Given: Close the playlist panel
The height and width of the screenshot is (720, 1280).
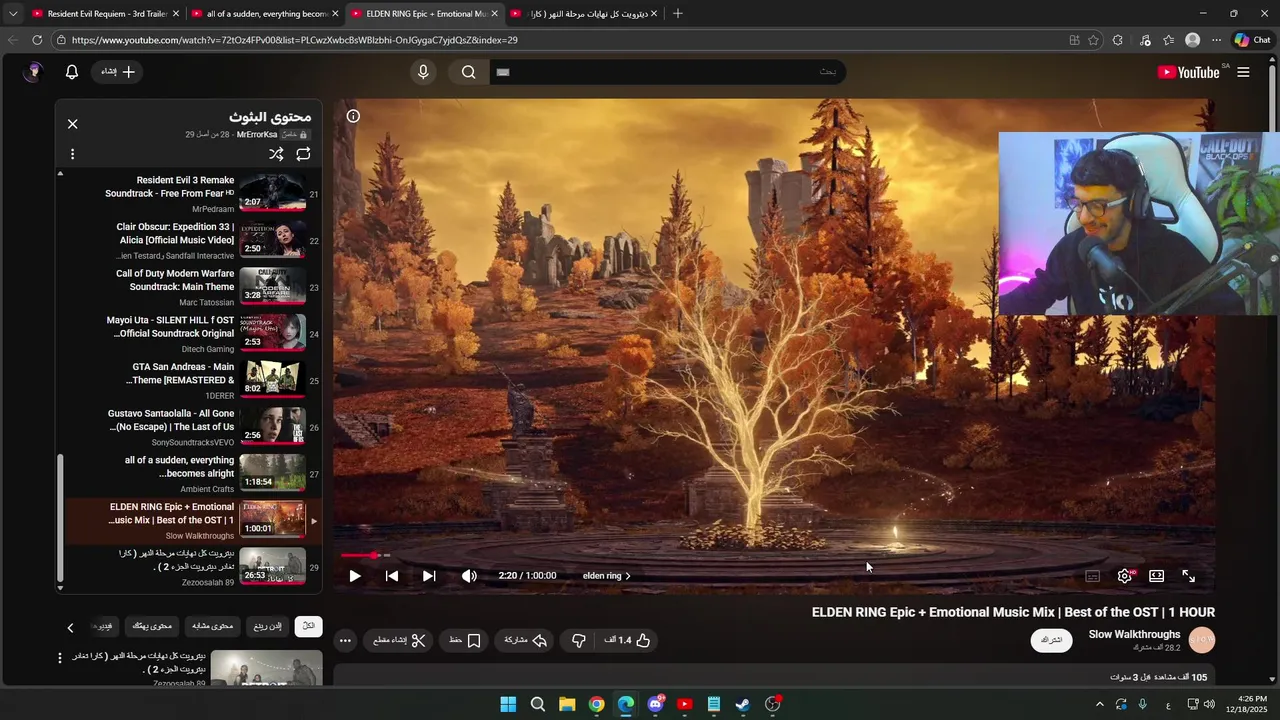Looking at the screenshot, I should pos(72,124).
